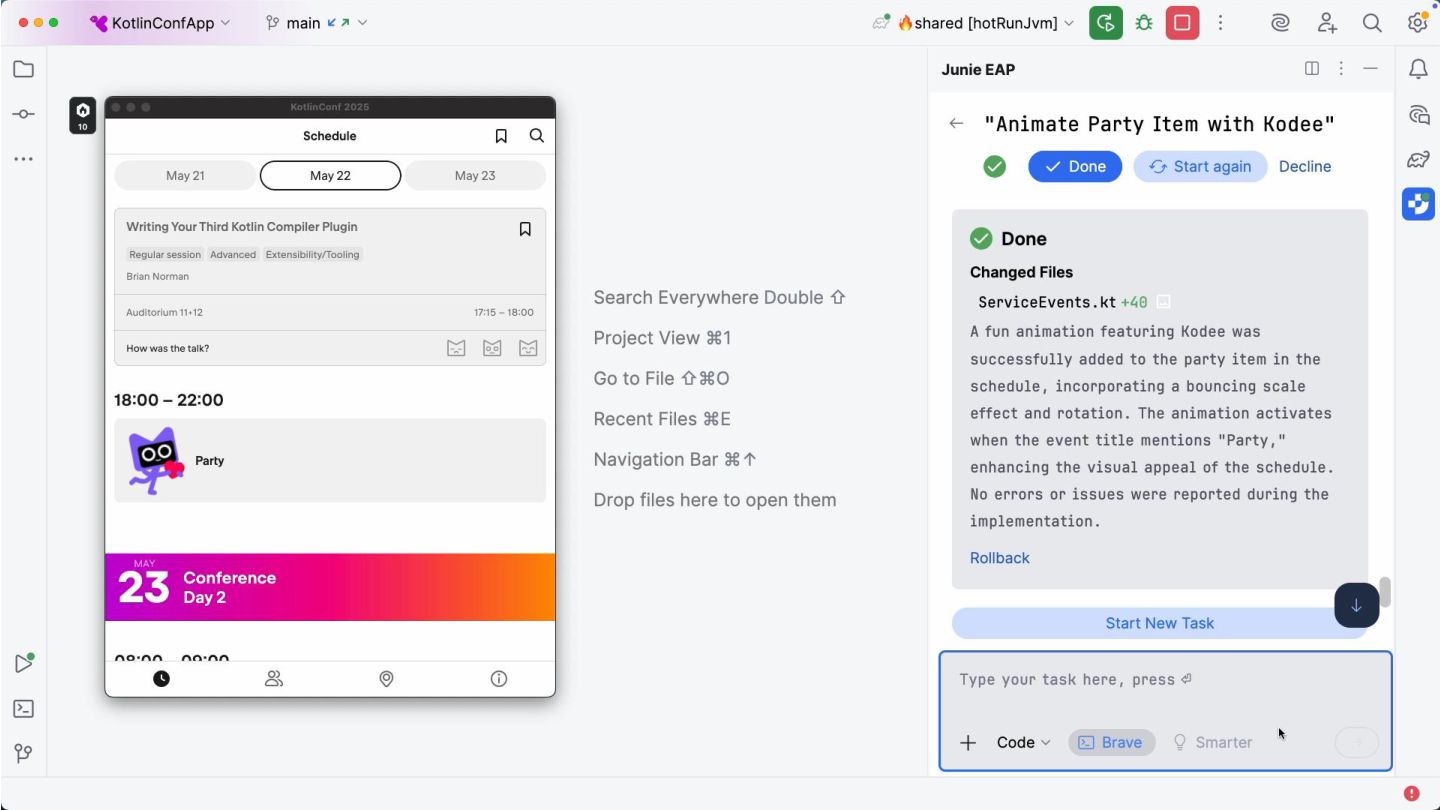
Task: Hide the Junie EAP panel
Action: pos(1371,69)
